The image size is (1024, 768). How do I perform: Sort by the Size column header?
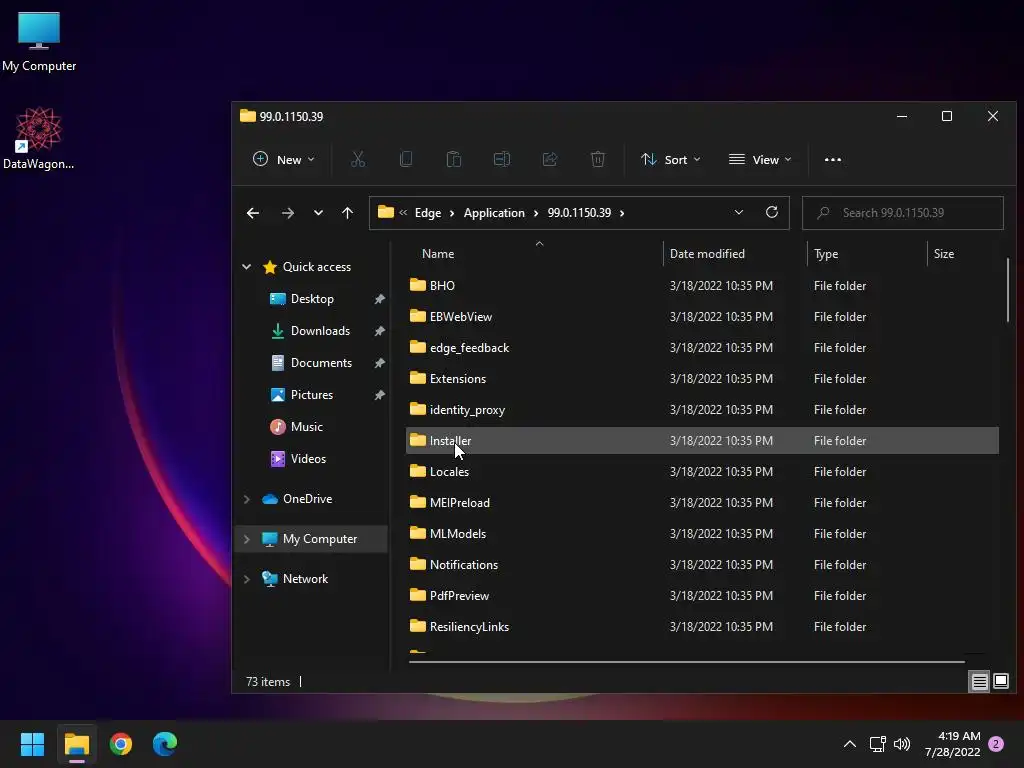point(944,254)
